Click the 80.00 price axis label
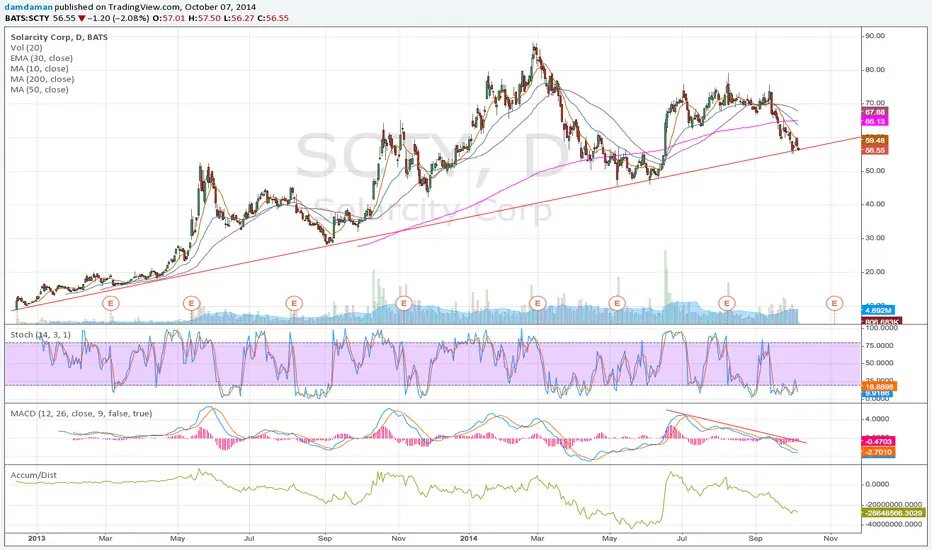Image resolution: width=932 pixels, height=550 pixels. 876,70
